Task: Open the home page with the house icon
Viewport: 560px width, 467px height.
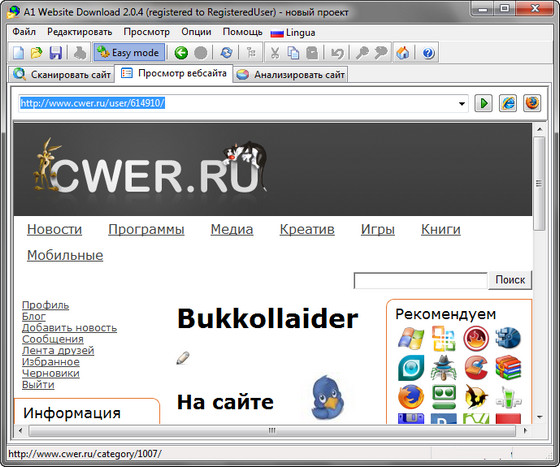Action: click(x=402, y=53)
